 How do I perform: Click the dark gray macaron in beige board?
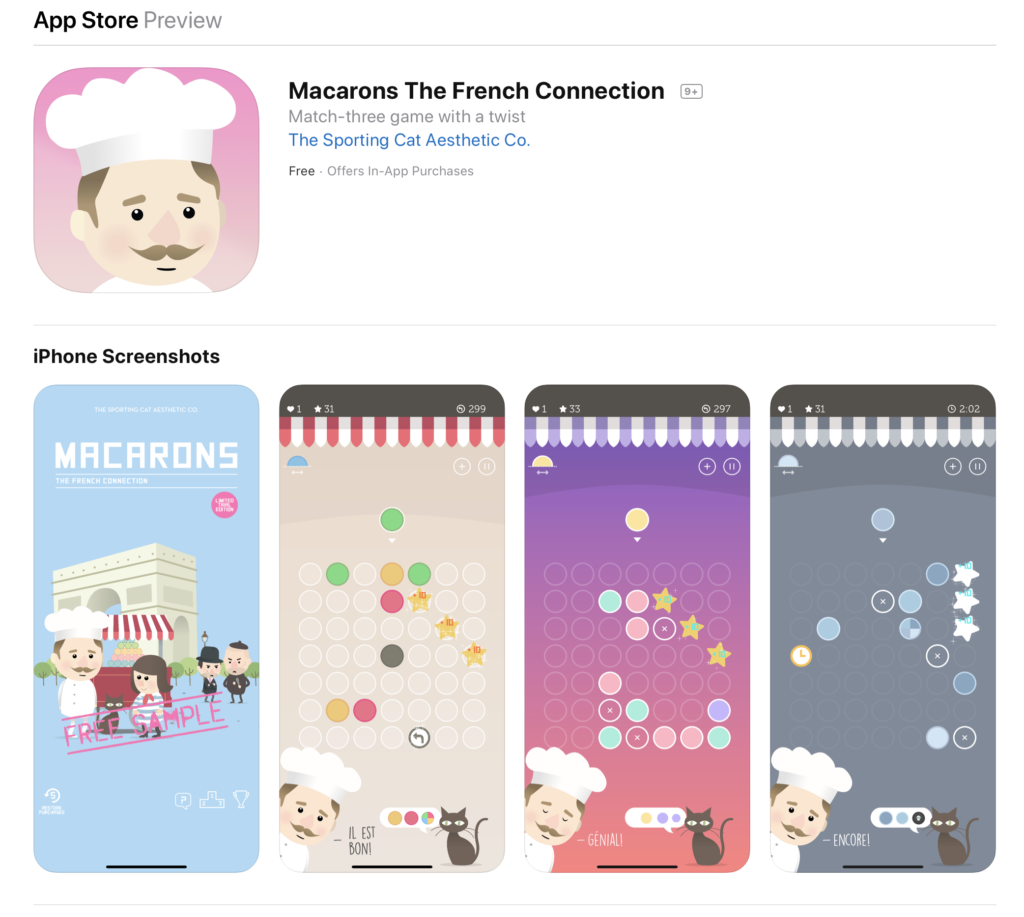click(x=392, y=656)
